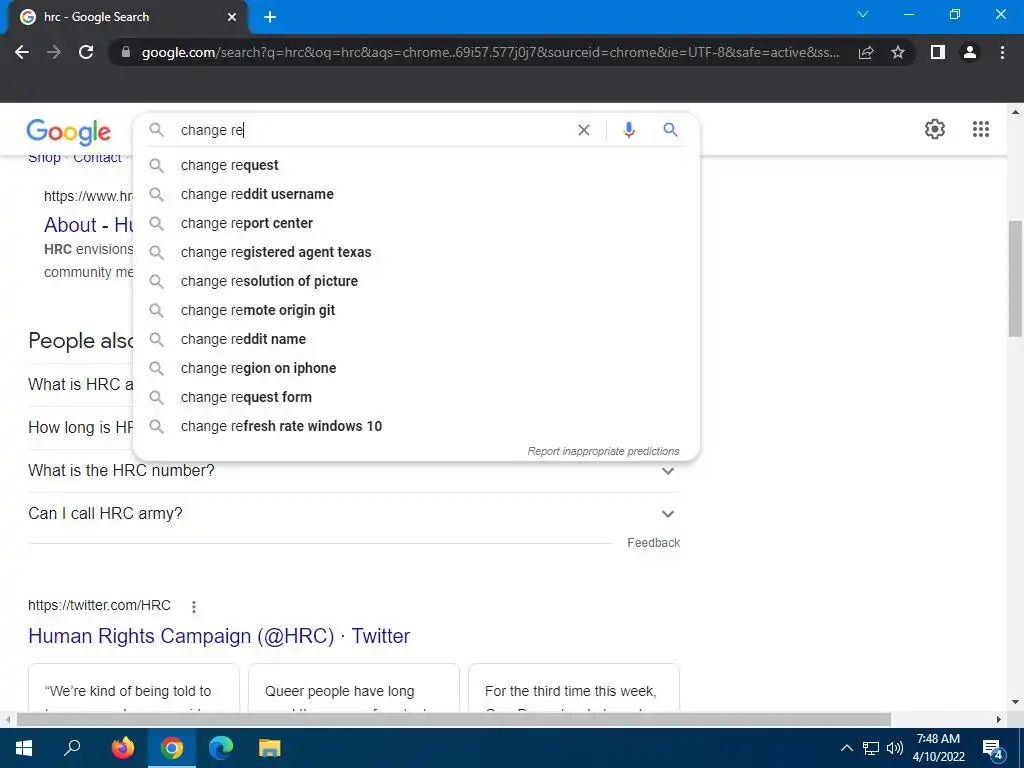Select suggestion 'change report center'

416,223
